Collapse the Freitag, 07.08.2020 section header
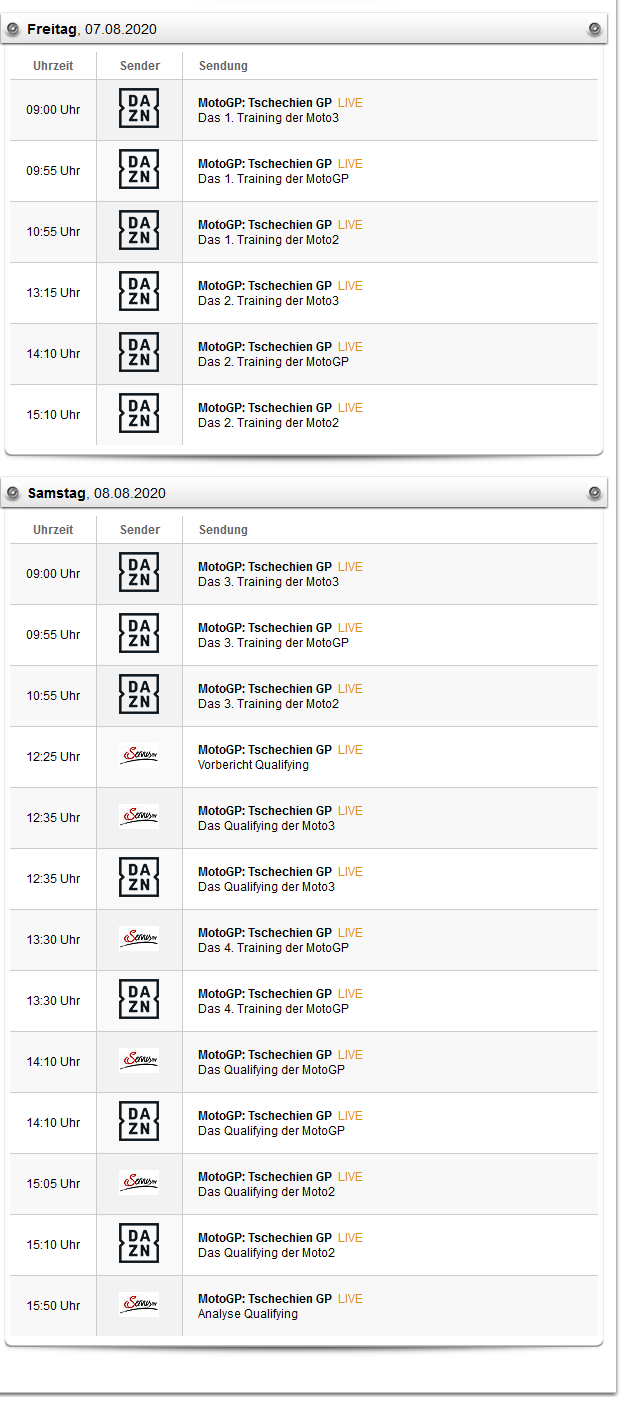Image resolution: width=624 pixels, height=1410 pixels. coord(92,30)
